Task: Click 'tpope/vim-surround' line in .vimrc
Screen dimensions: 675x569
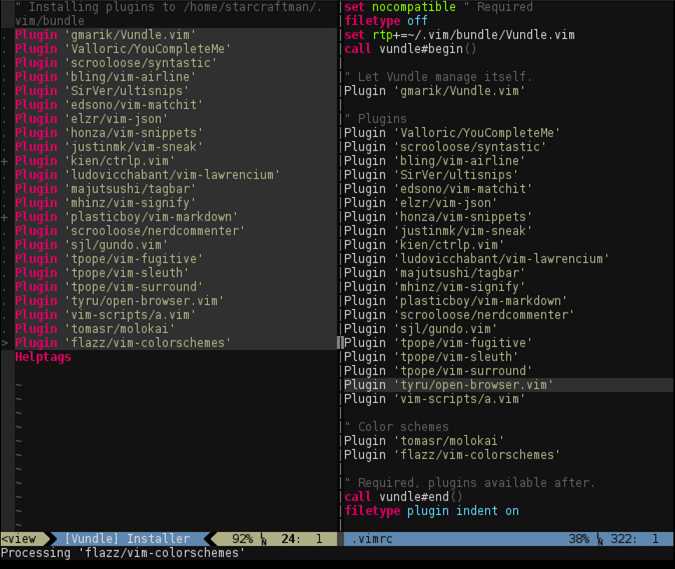Action: pos(438,371)
